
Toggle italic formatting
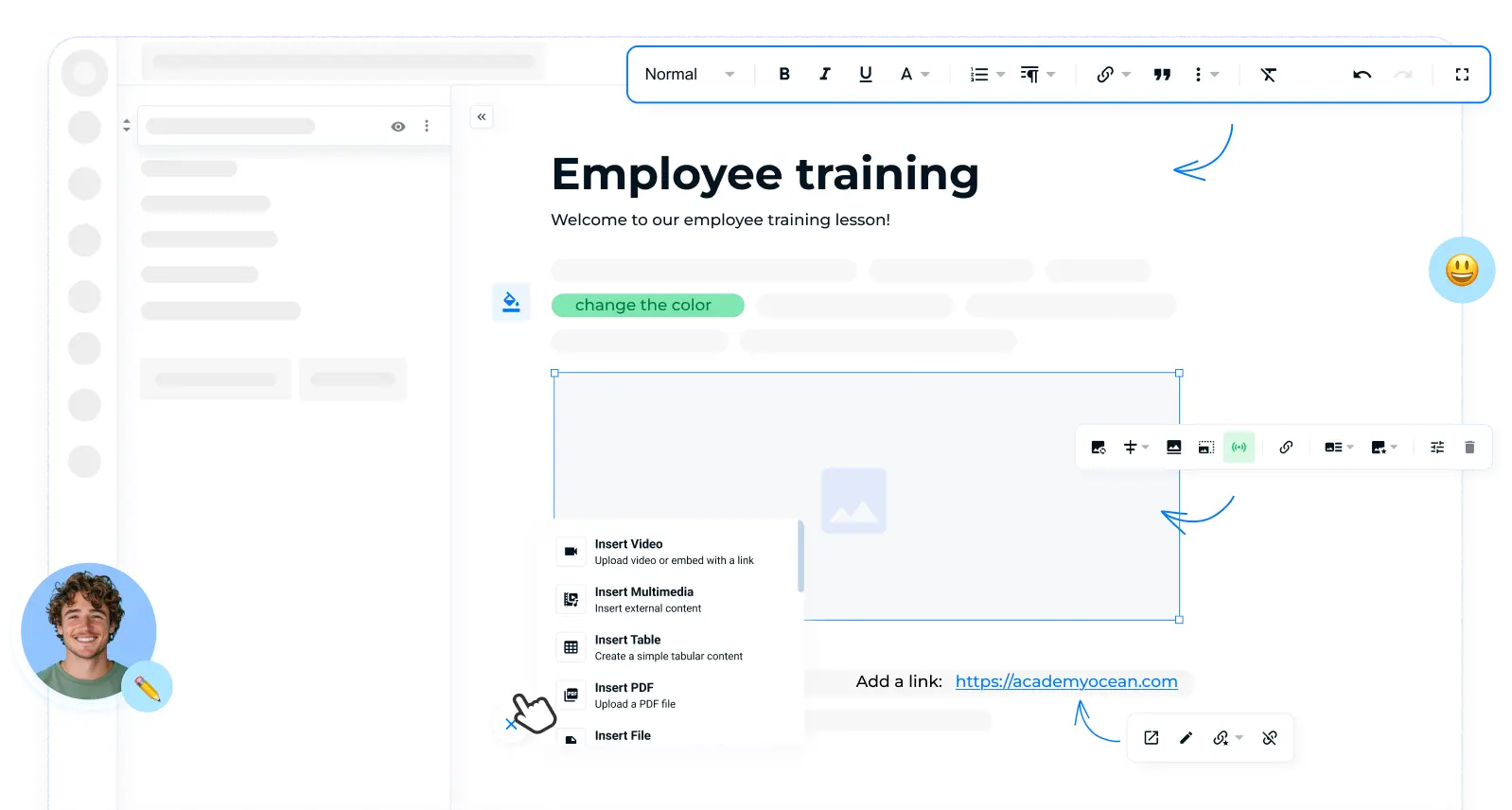(x=824, y=74)
